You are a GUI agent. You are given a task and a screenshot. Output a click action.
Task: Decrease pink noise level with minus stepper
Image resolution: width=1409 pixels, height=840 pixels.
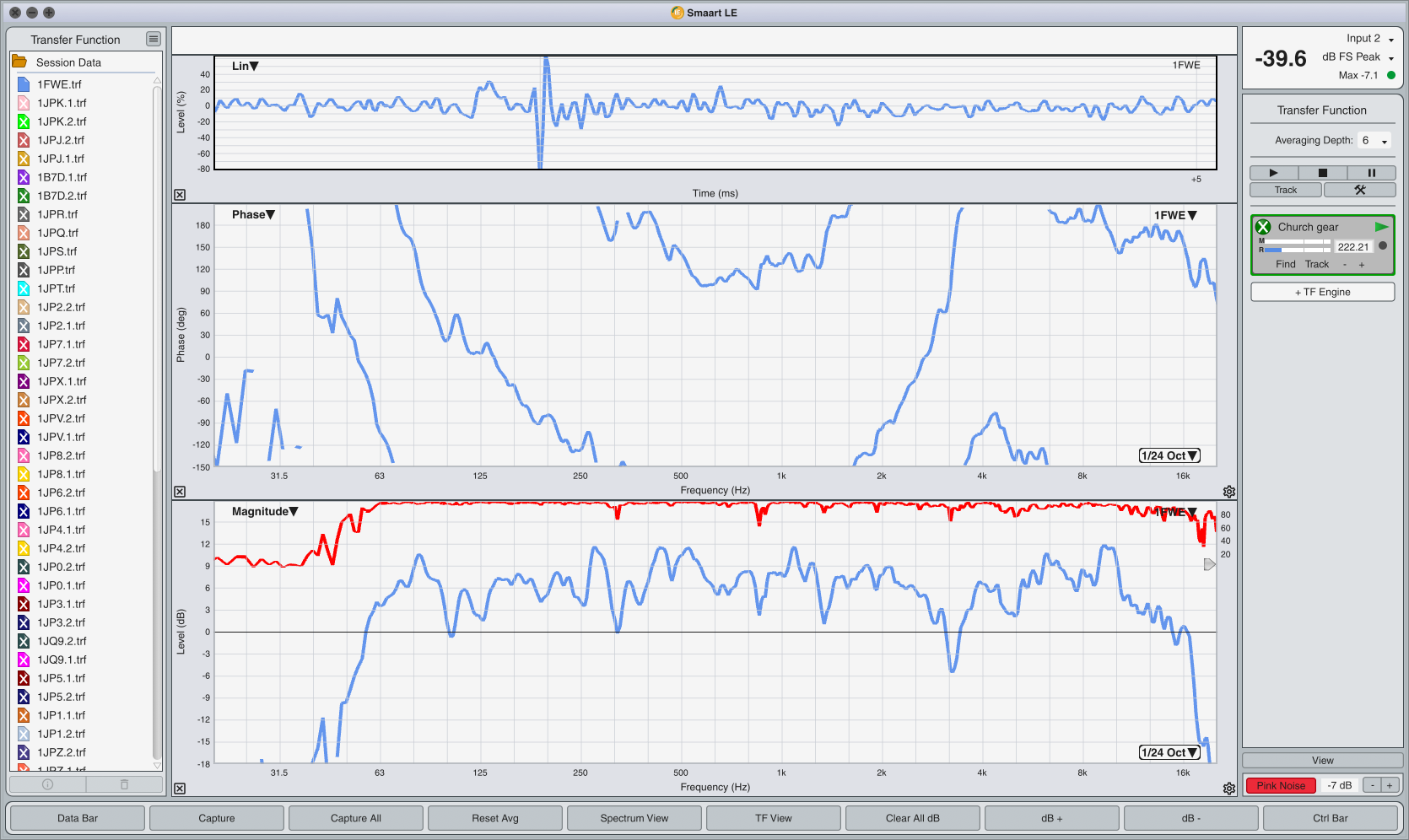tap(1373, 785)
